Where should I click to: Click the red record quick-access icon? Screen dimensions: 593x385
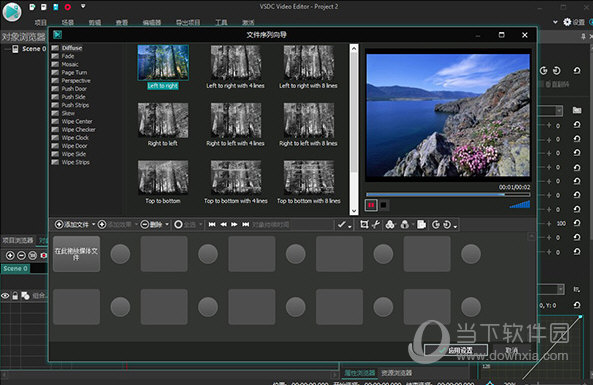tap(68, 7)
